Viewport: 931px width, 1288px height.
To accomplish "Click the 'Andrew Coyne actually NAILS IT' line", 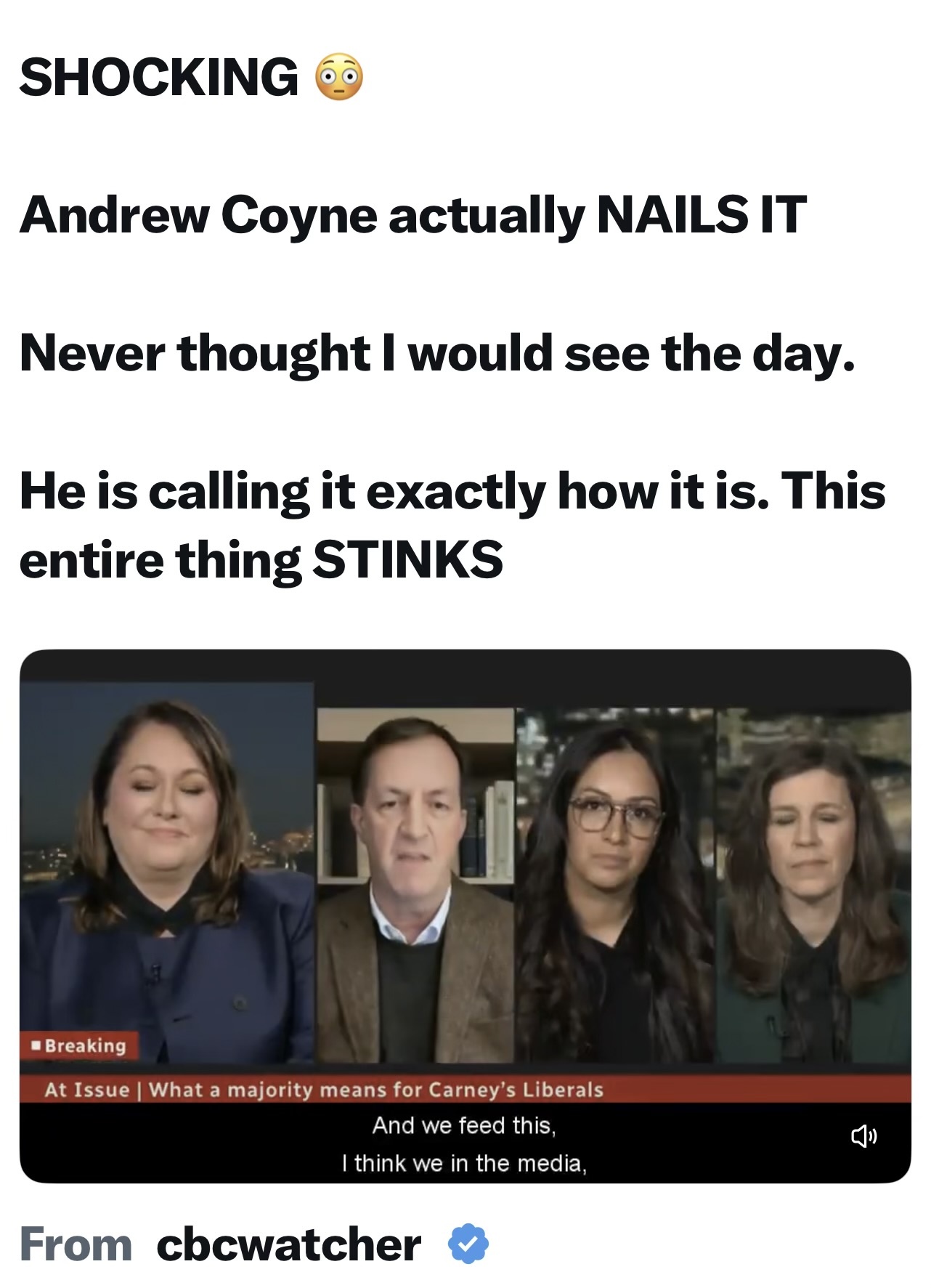I will click(412, 215).
